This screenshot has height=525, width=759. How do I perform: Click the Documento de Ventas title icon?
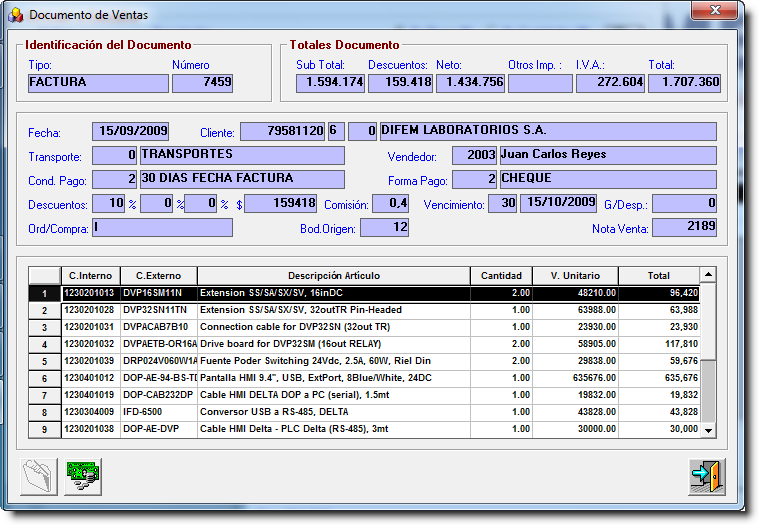[15, 15]
